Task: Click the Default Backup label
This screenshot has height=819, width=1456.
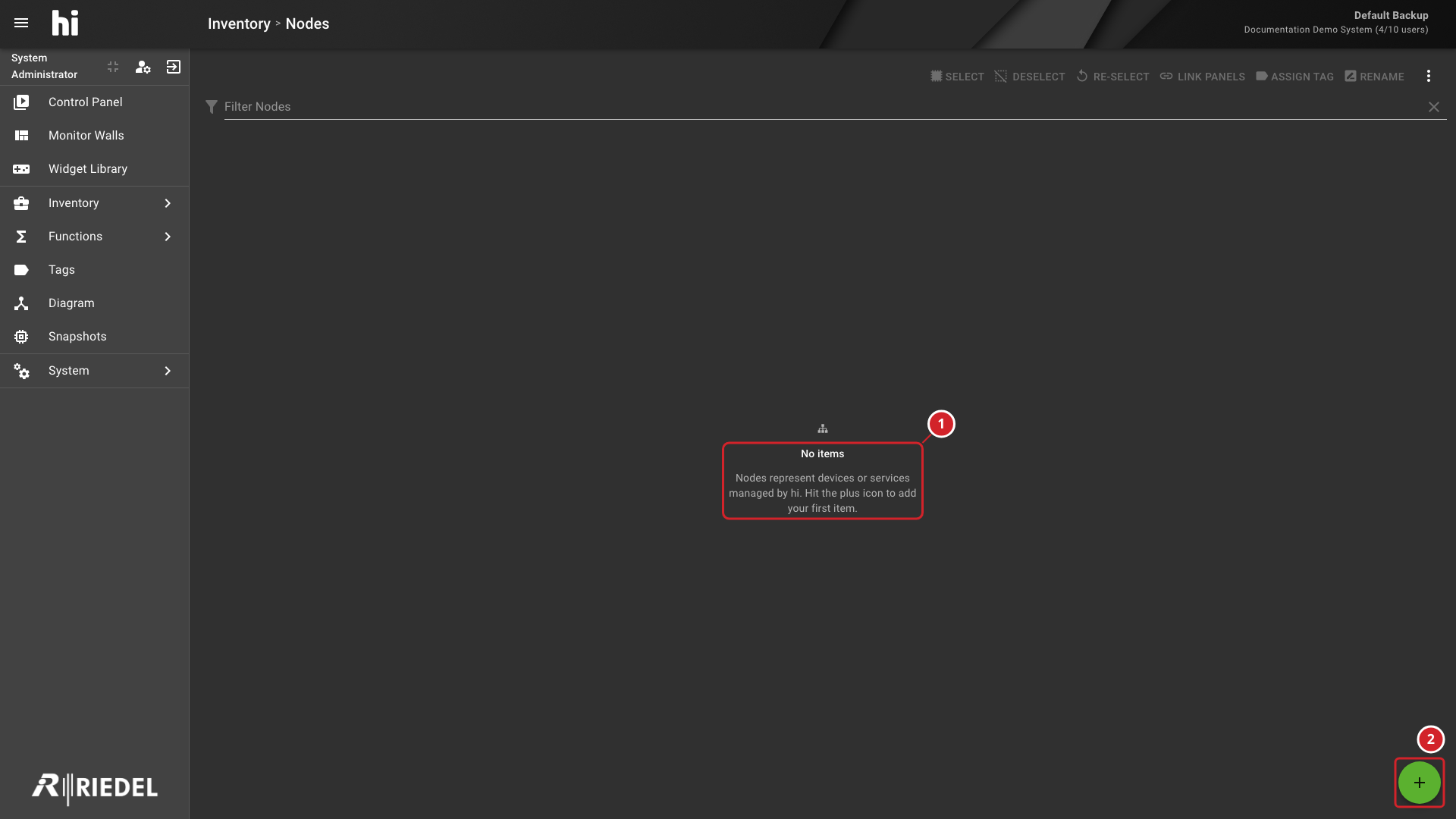Action: tap(1391, 15)
